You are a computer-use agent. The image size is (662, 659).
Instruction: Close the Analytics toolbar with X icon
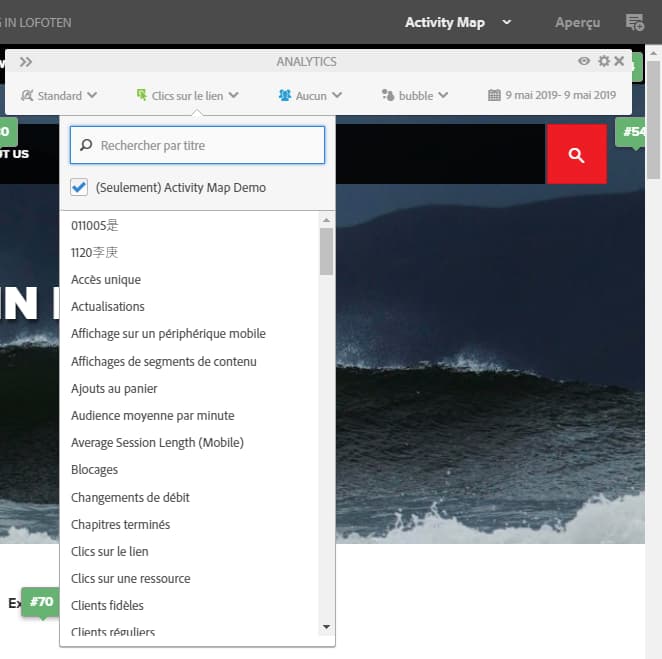619,61
